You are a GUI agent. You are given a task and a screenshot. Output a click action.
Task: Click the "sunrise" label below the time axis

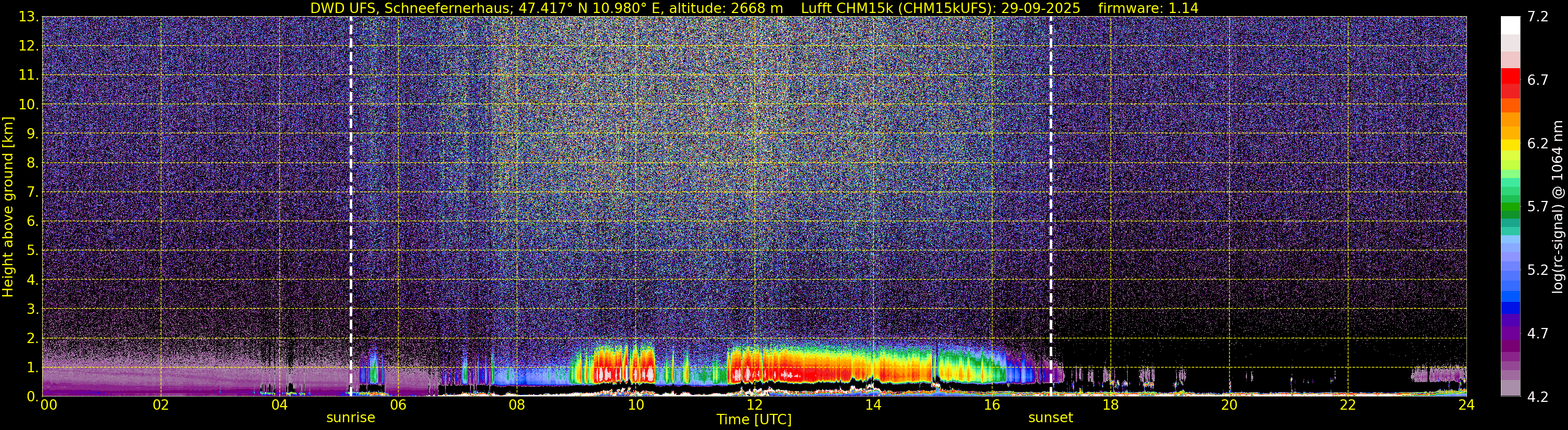[351, 418]
